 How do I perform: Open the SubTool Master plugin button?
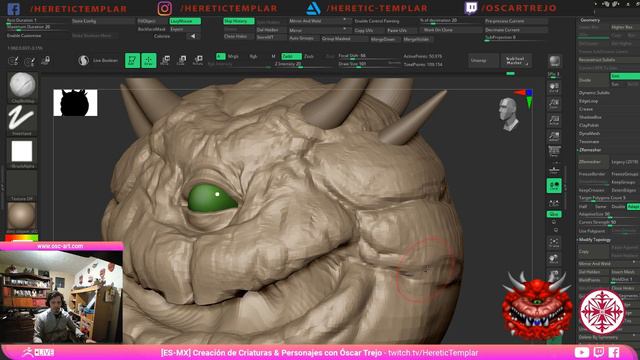pyautogui.click(x=516, y=61)
